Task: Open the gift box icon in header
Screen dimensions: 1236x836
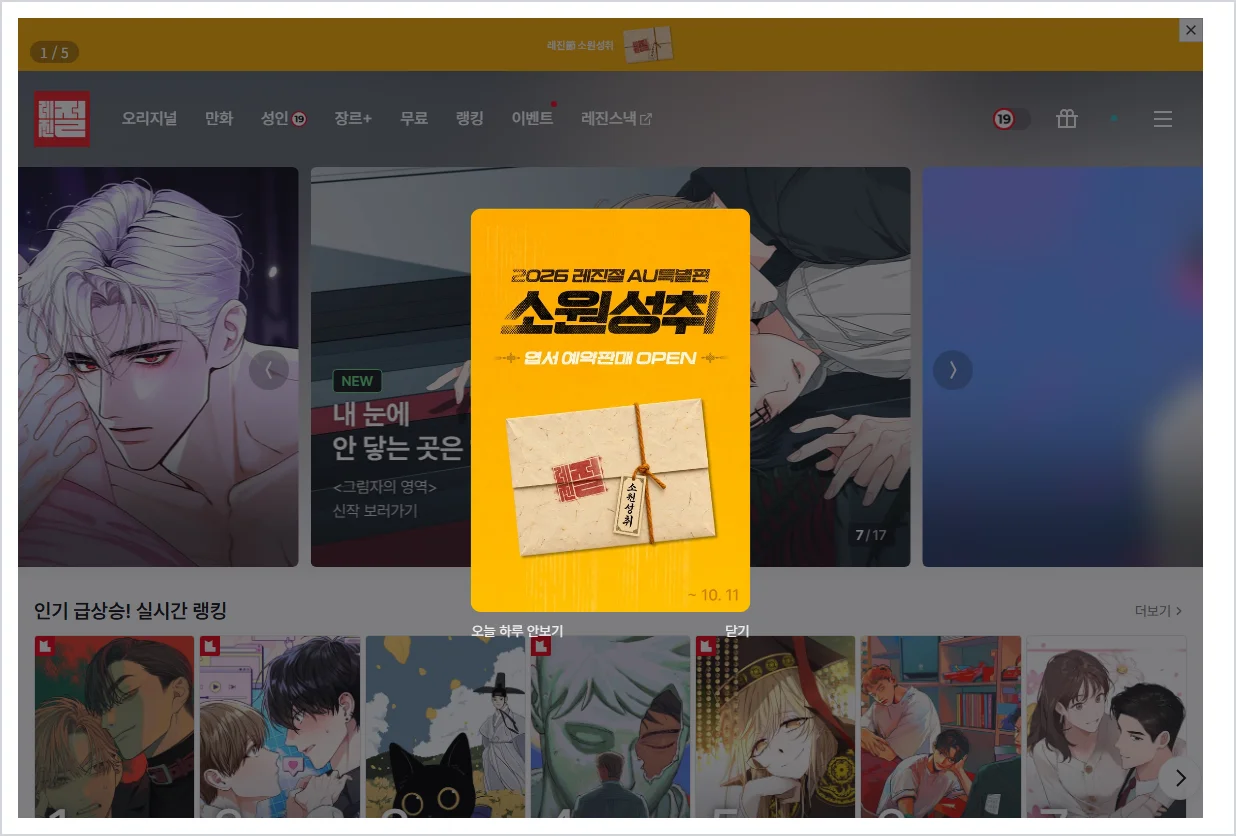Action: (x=1067, y=119)
